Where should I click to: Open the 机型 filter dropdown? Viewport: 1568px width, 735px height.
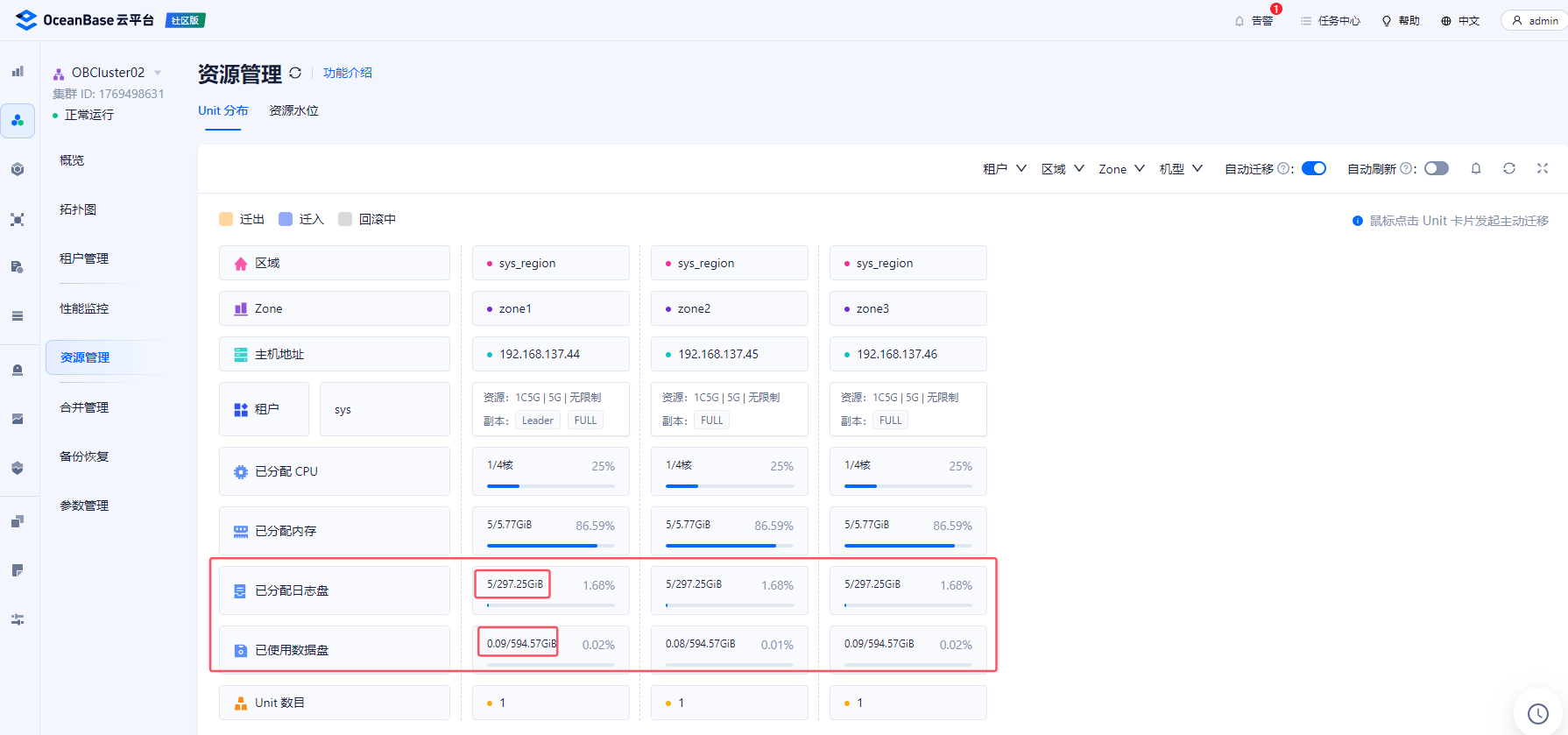pyautogui.click(x=1181, y=169)
